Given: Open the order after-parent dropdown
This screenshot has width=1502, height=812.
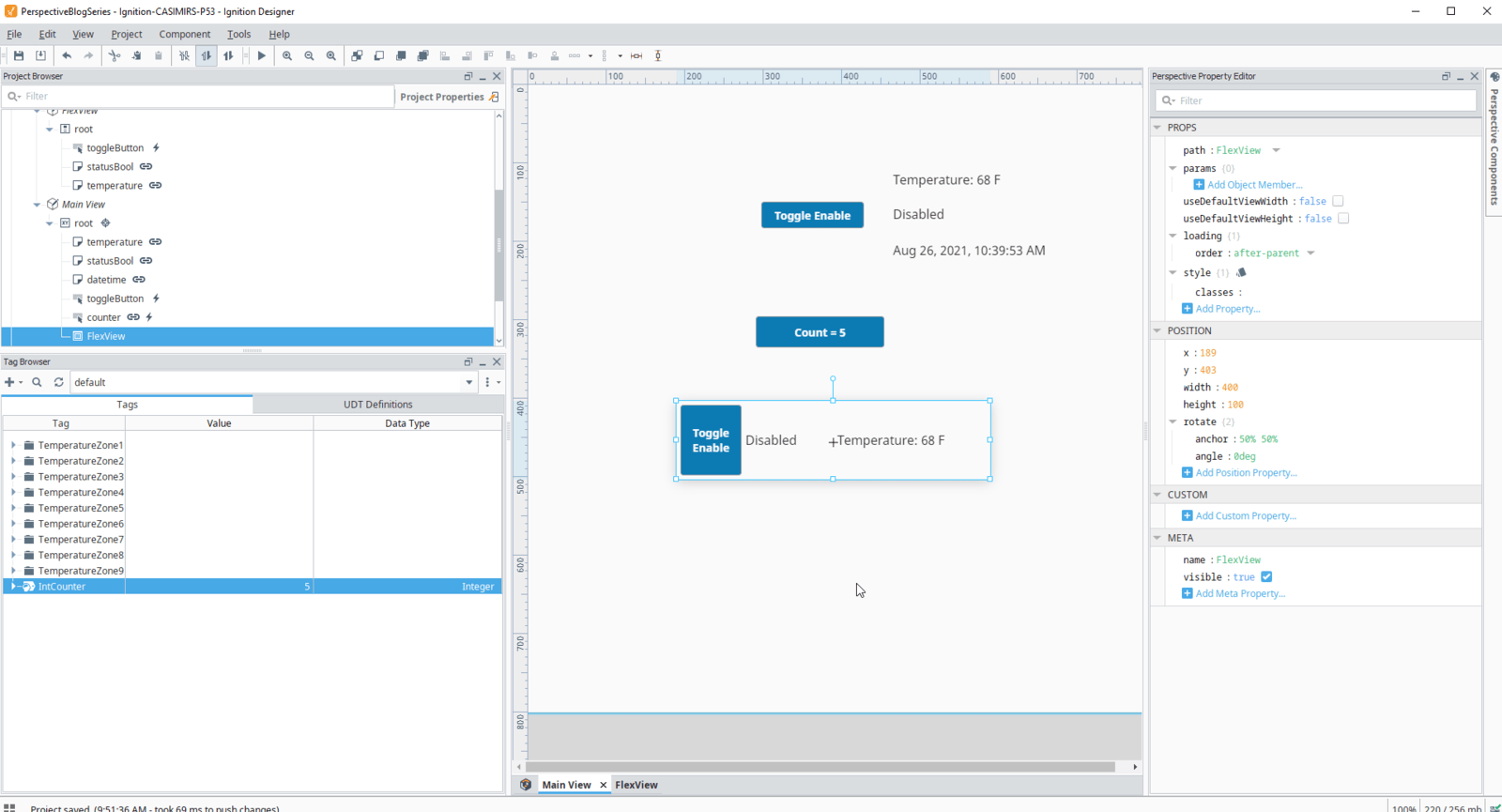Looking at the screenshot, I should click(x=1311, y=253).
